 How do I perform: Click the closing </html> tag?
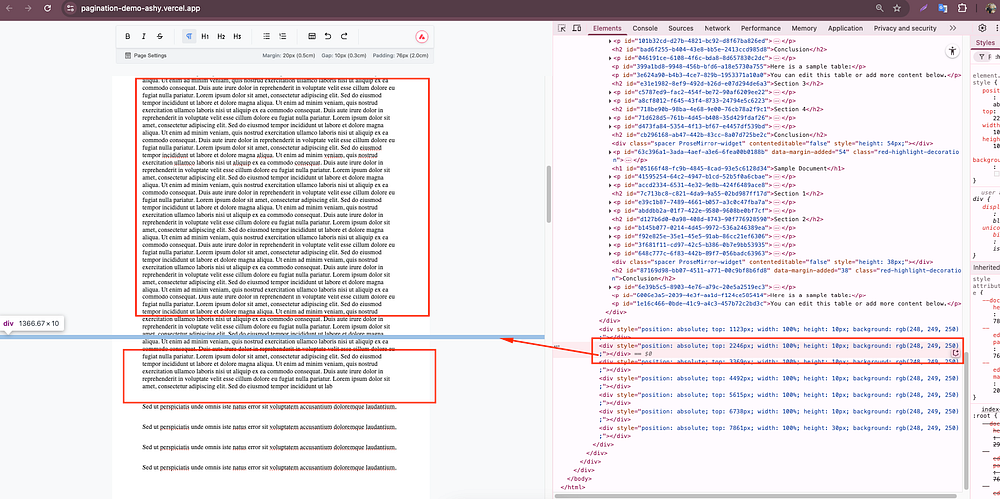point(573,486)
